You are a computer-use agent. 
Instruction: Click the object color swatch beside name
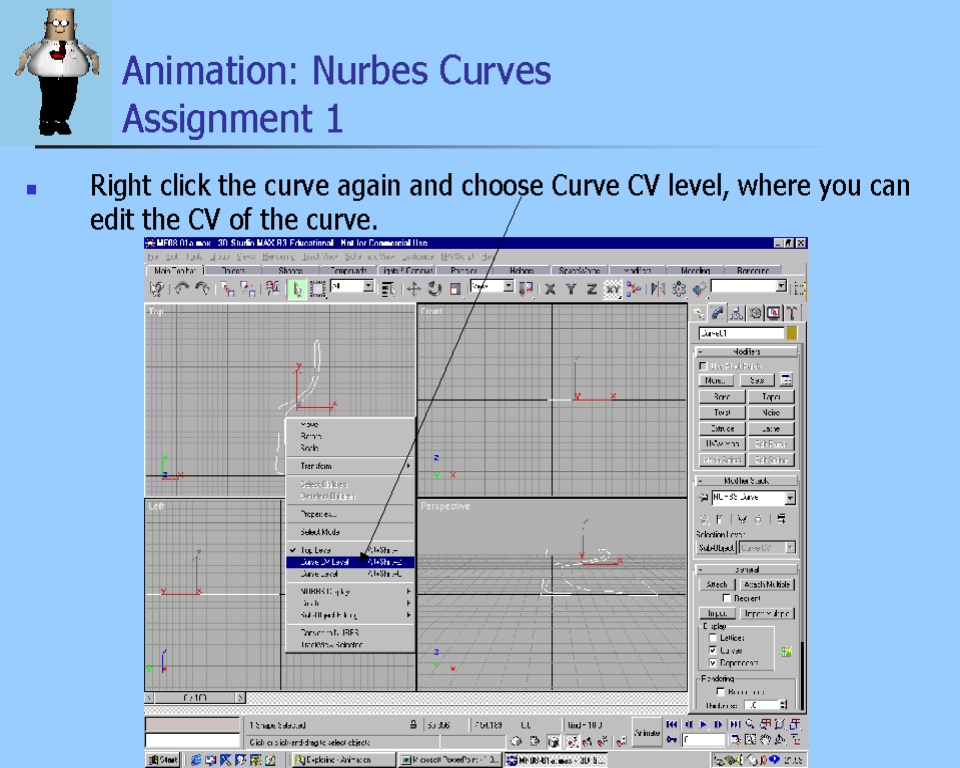point(792,333)
